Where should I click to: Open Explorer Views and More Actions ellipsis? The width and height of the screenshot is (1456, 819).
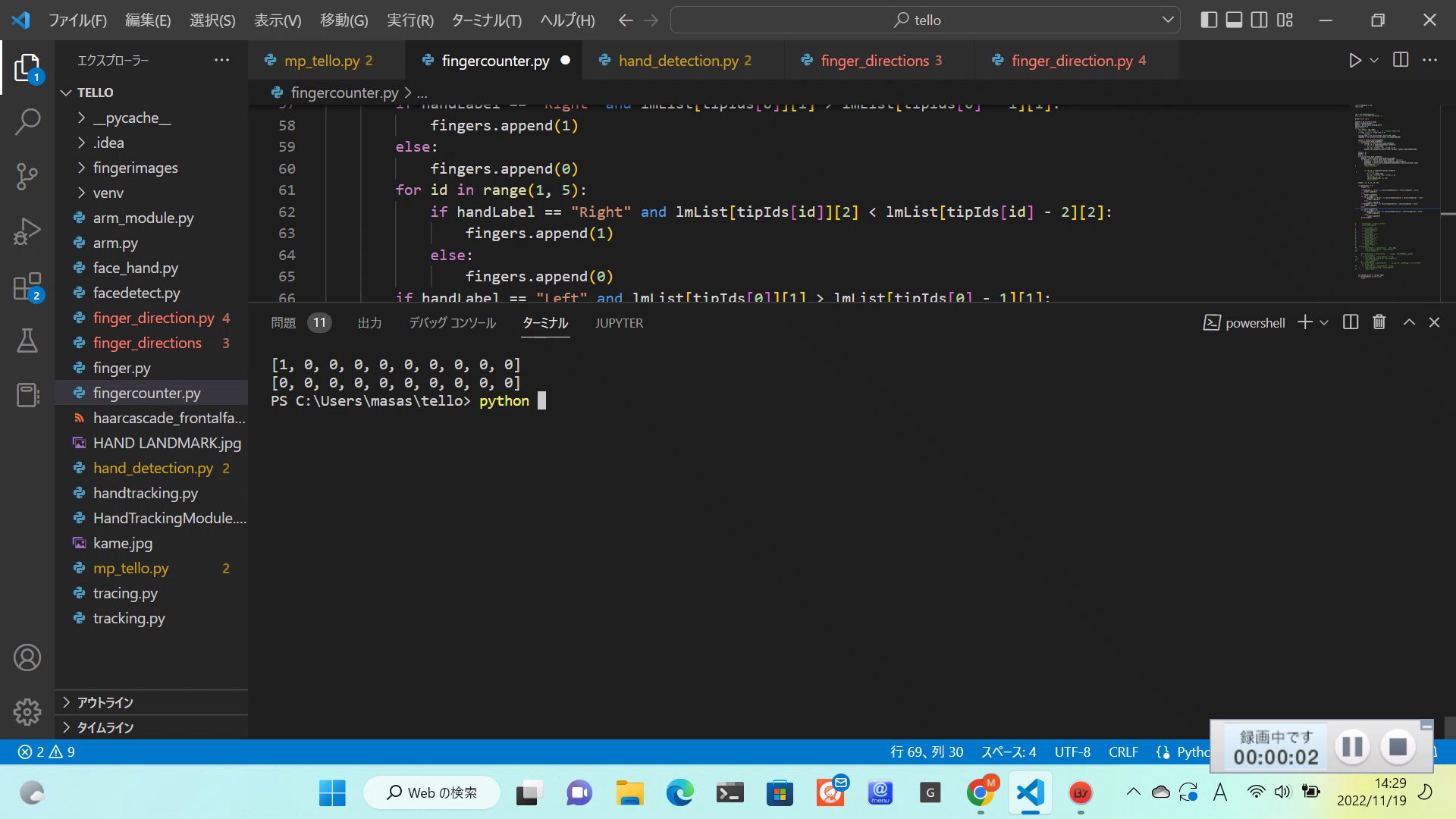221,60
